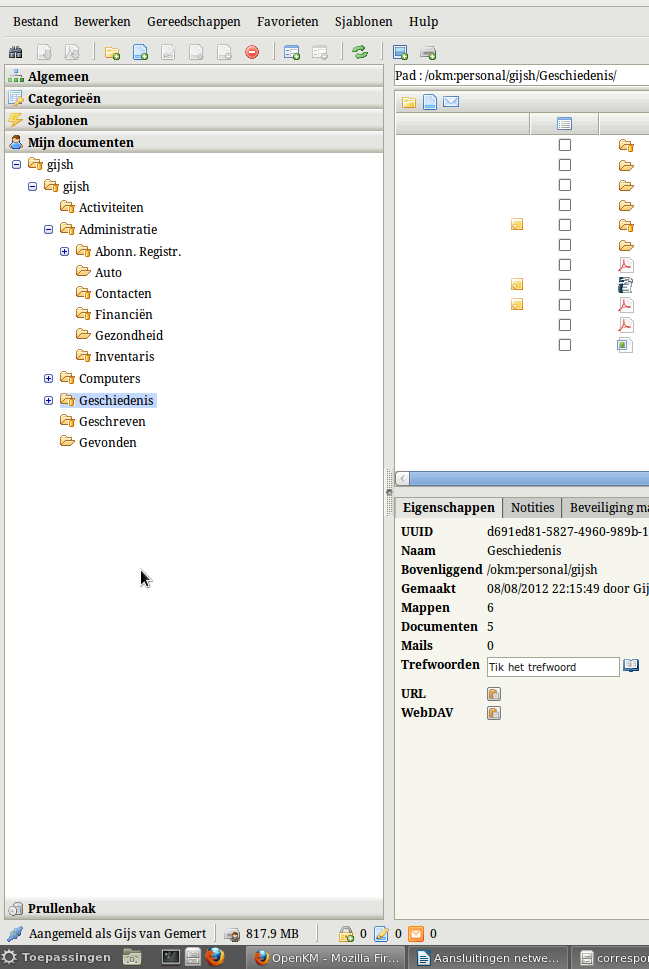Copy the WebDAV link clipboard icon
649x969 pixels.
[493, 713]
